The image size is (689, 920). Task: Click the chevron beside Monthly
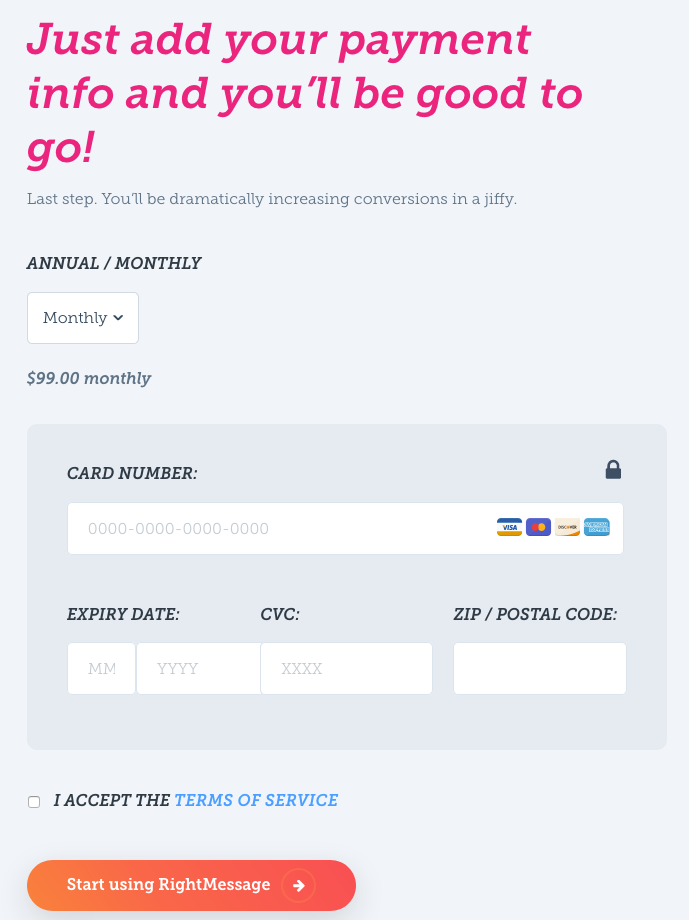point(118,318)
